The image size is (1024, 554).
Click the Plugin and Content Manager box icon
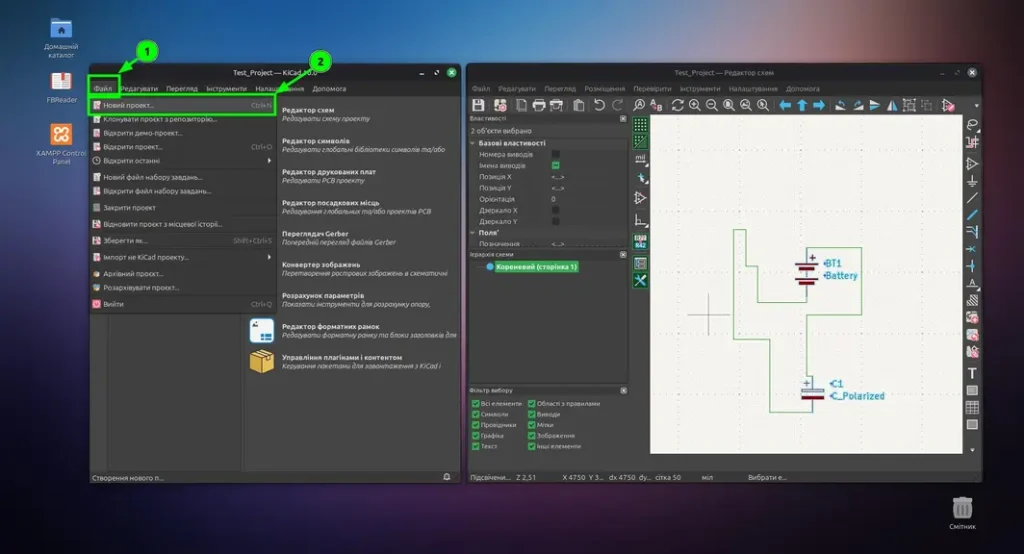pyautogui.click(x=261, y=362)
